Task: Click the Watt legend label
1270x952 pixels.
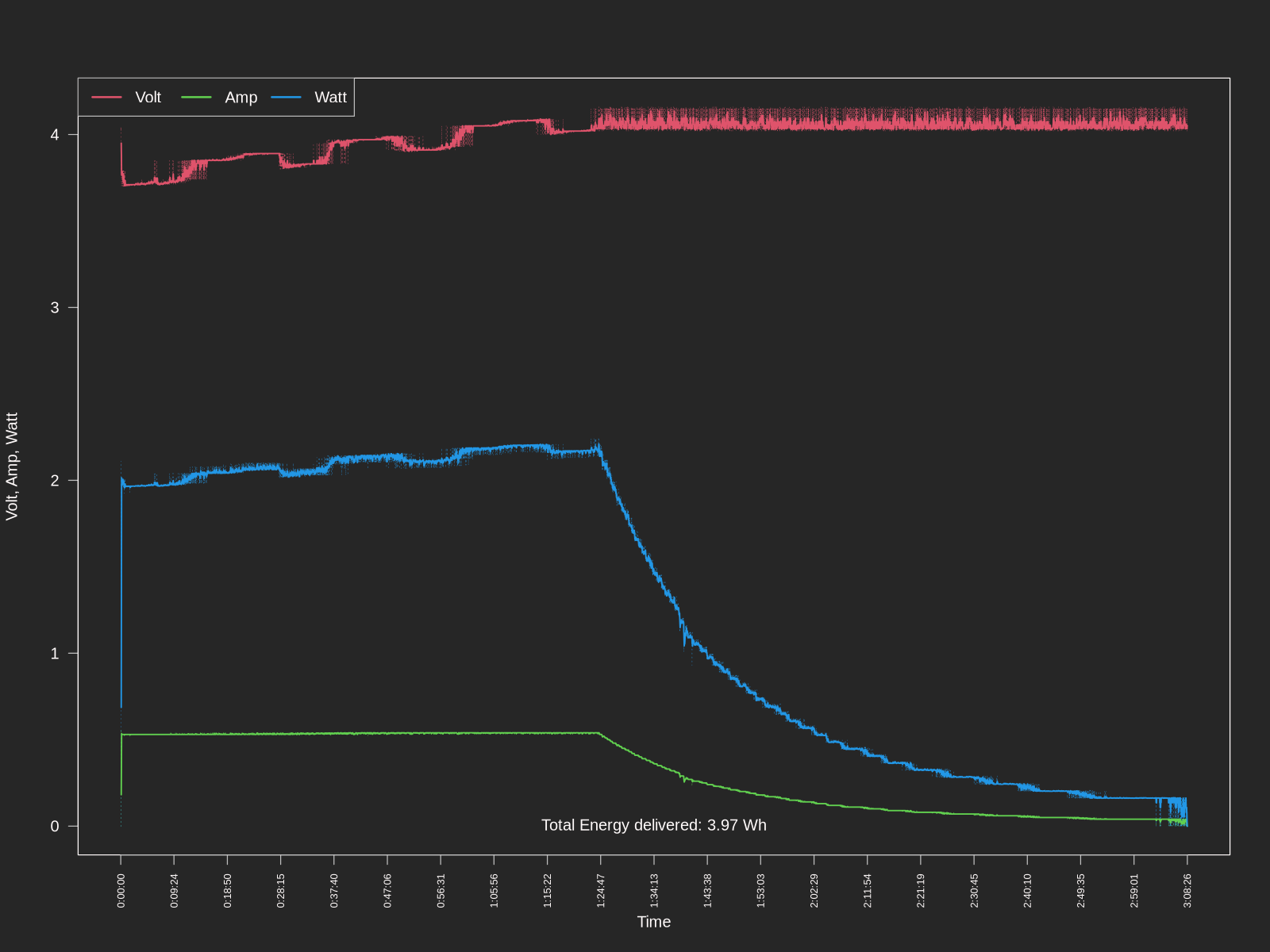Action: click(x=330, y=98)
